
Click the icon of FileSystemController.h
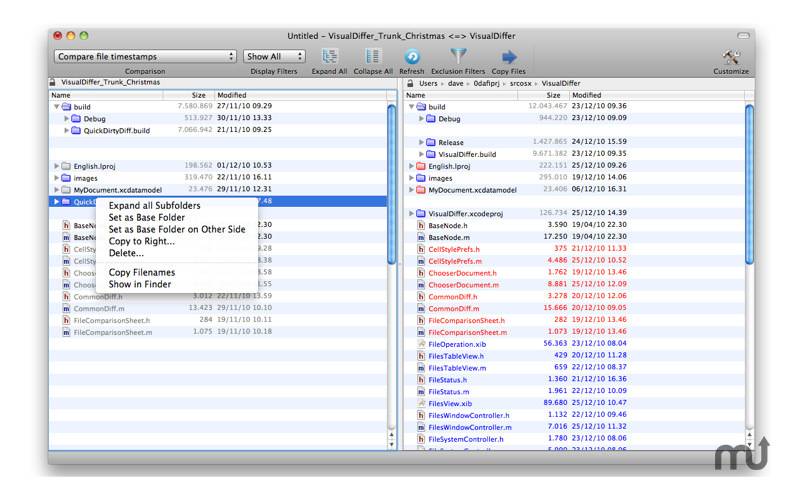click(421, 439)
